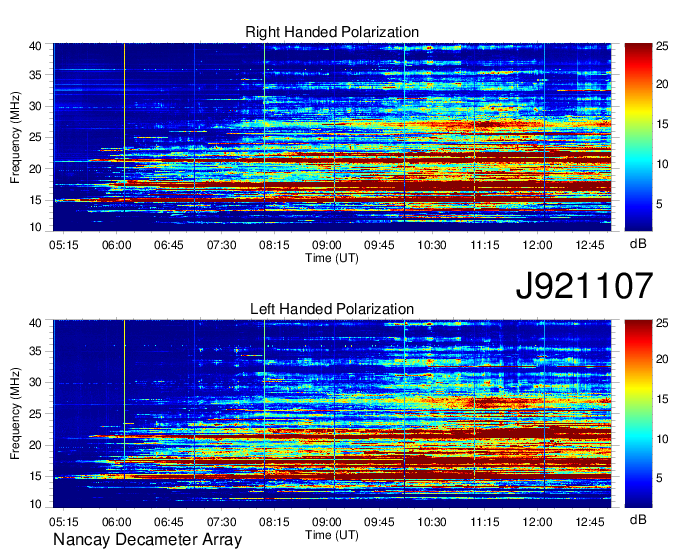Click the 30 MHz tick on the top frequency axis
The height and width of the screenshot is (552, 680).
(35, 106)
